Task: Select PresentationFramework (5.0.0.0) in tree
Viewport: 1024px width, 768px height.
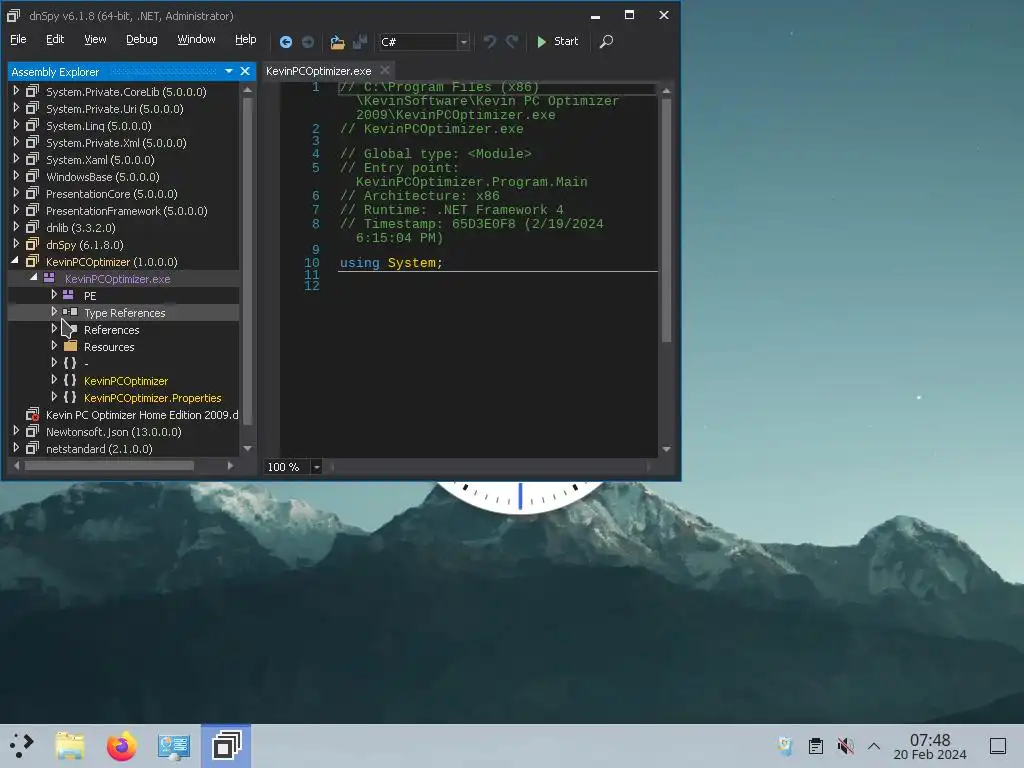Action: 127,211
